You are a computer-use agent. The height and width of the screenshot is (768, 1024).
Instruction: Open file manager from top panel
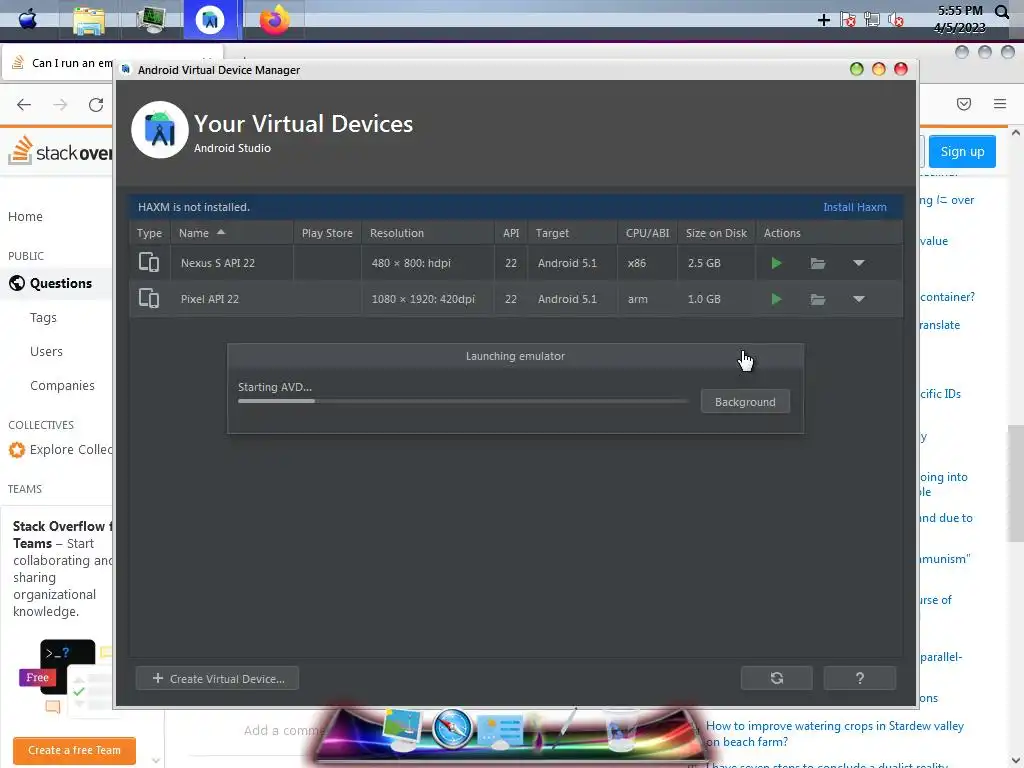point(89,20)
